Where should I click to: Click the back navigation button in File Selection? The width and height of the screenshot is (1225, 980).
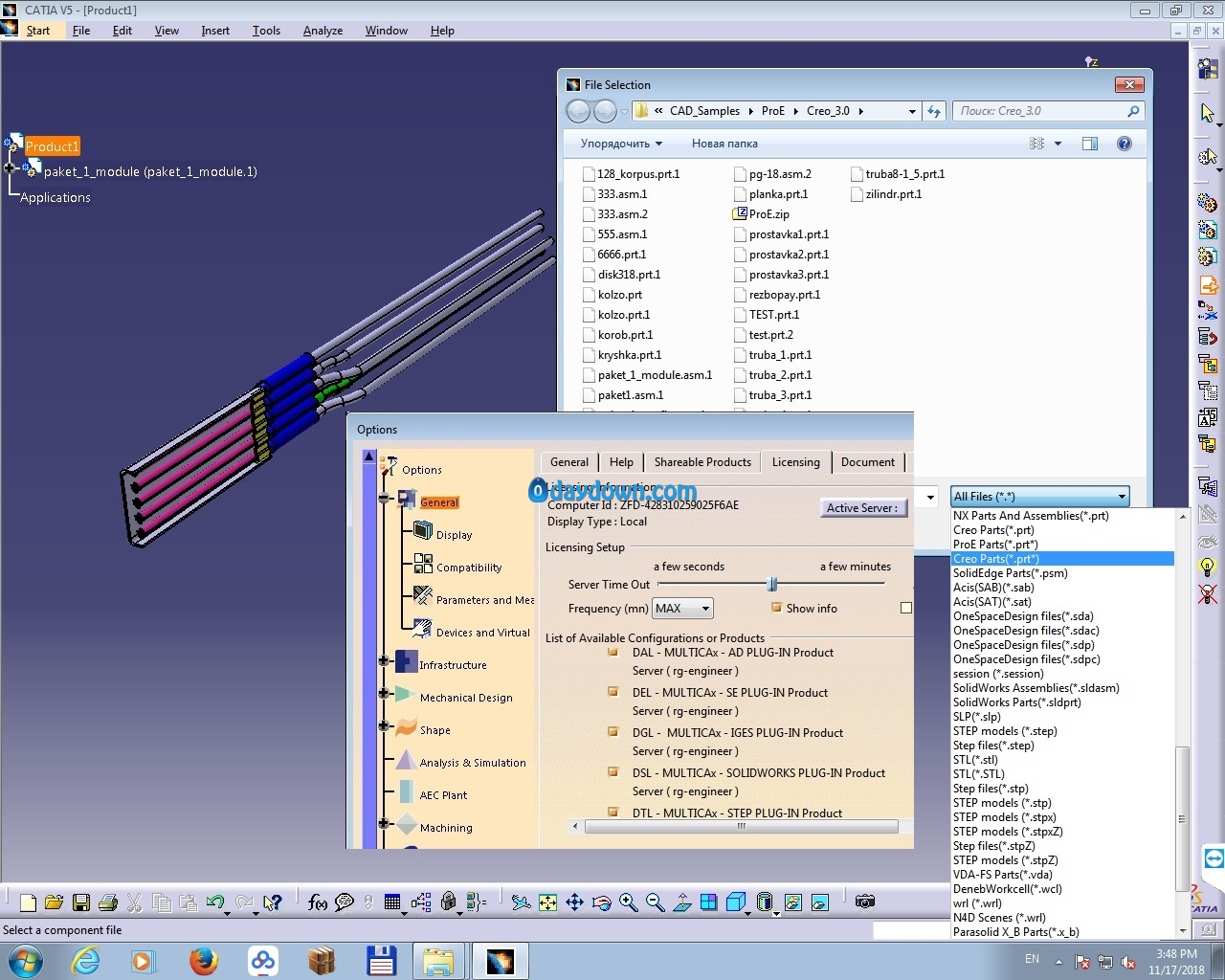(x=578, y=111)
